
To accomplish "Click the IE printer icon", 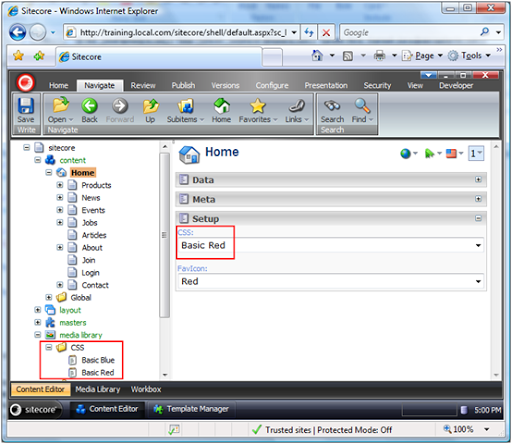I will click(x=379, y=55).
